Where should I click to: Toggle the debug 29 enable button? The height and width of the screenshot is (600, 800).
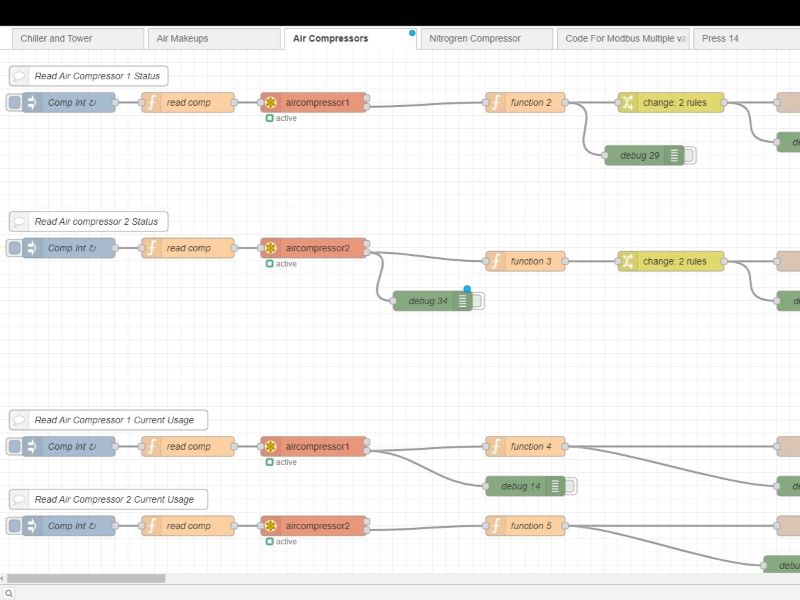690,156
